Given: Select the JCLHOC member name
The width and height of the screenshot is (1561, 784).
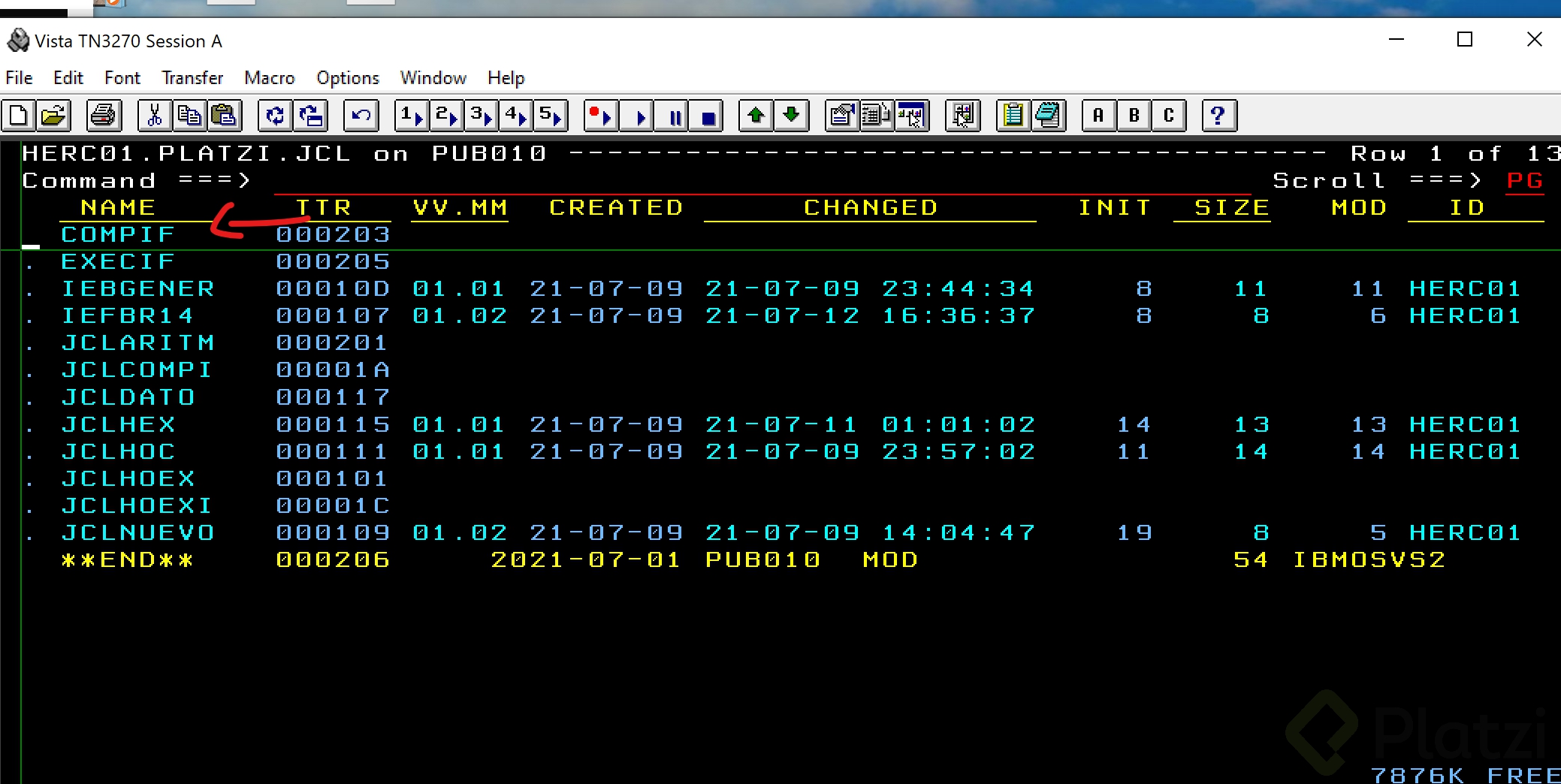Looking at the screenshot, I should click(118, 452).
